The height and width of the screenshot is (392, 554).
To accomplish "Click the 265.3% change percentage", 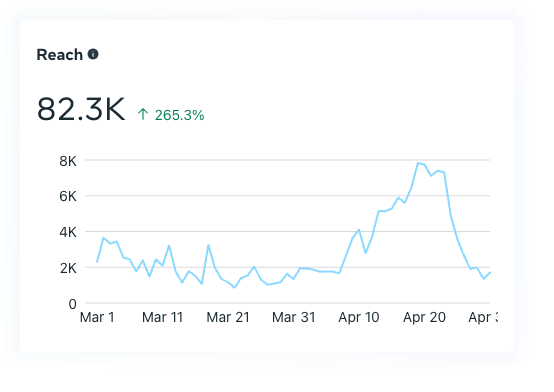I will pyautogui.click(x=179, y=115).
